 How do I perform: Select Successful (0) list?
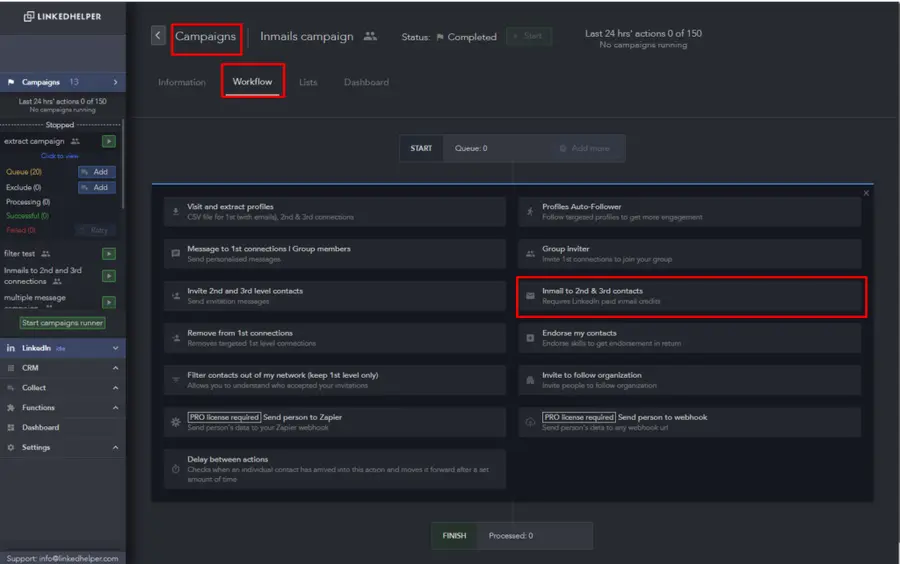click(x=27, y=216)
